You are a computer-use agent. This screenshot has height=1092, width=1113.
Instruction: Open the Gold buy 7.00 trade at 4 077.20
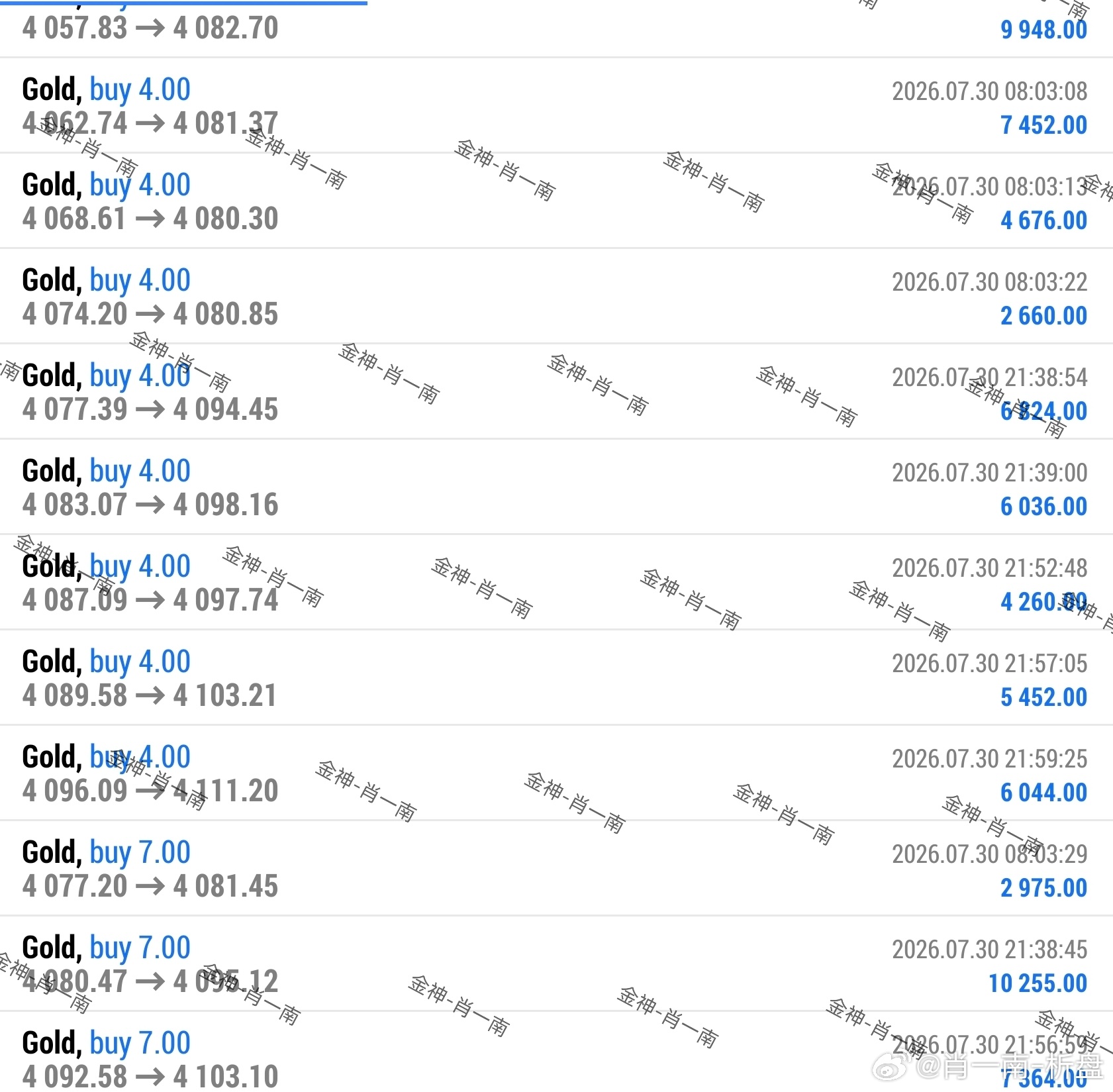pos(556,869)
